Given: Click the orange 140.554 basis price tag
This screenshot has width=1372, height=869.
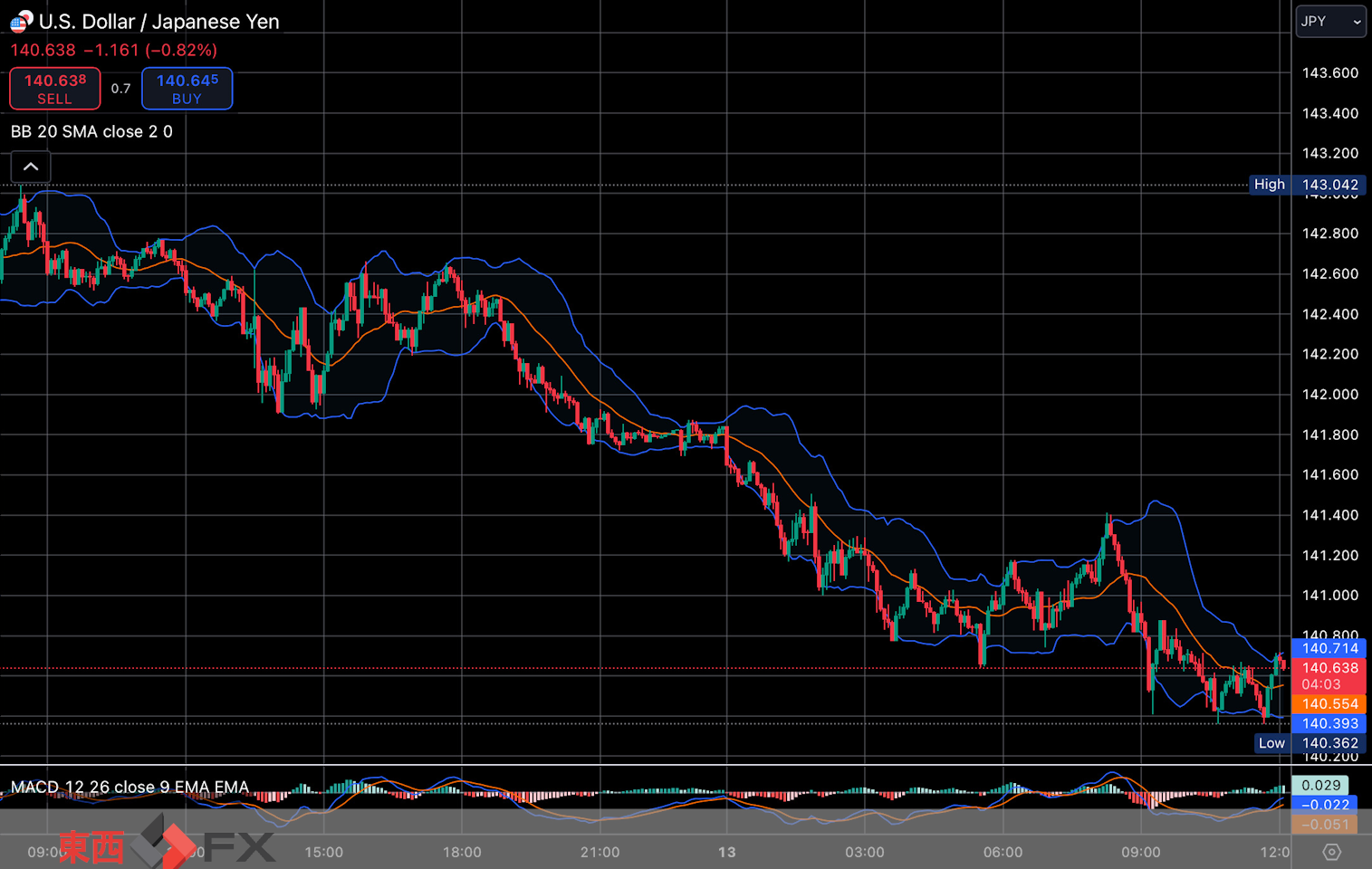Looking at the screenshot, I should click(x=1329, y=704).
